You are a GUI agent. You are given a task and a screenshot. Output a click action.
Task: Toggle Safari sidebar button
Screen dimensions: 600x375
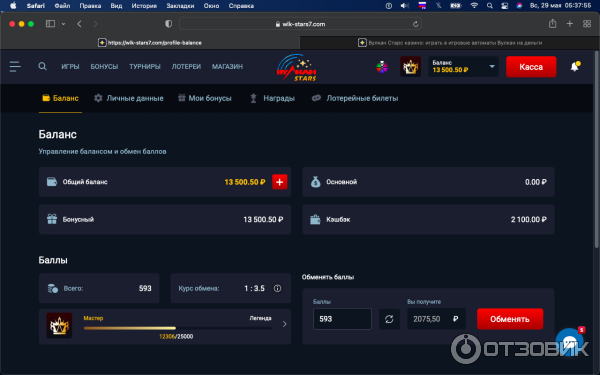click(x=51, y=24)
